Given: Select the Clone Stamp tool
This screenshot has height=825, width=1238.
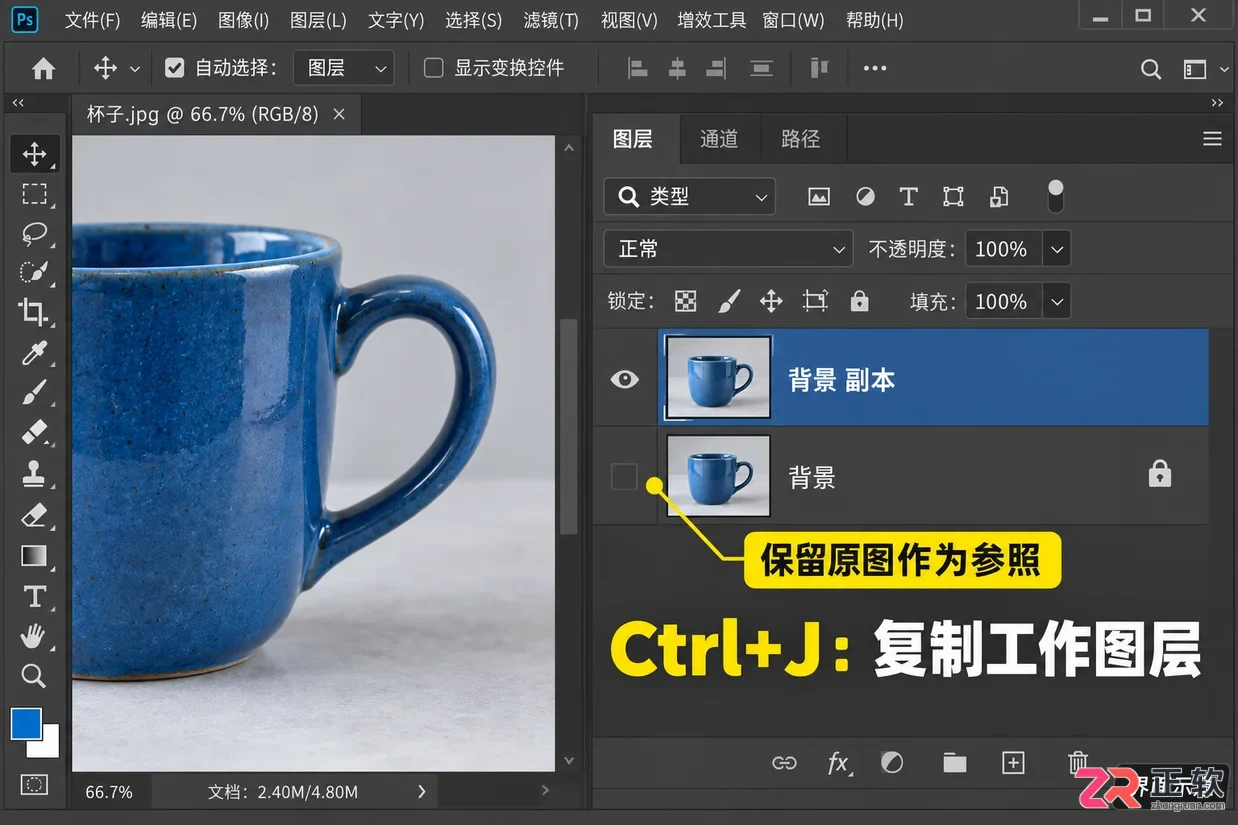Looking at the screenshot, I should (35, 473).
